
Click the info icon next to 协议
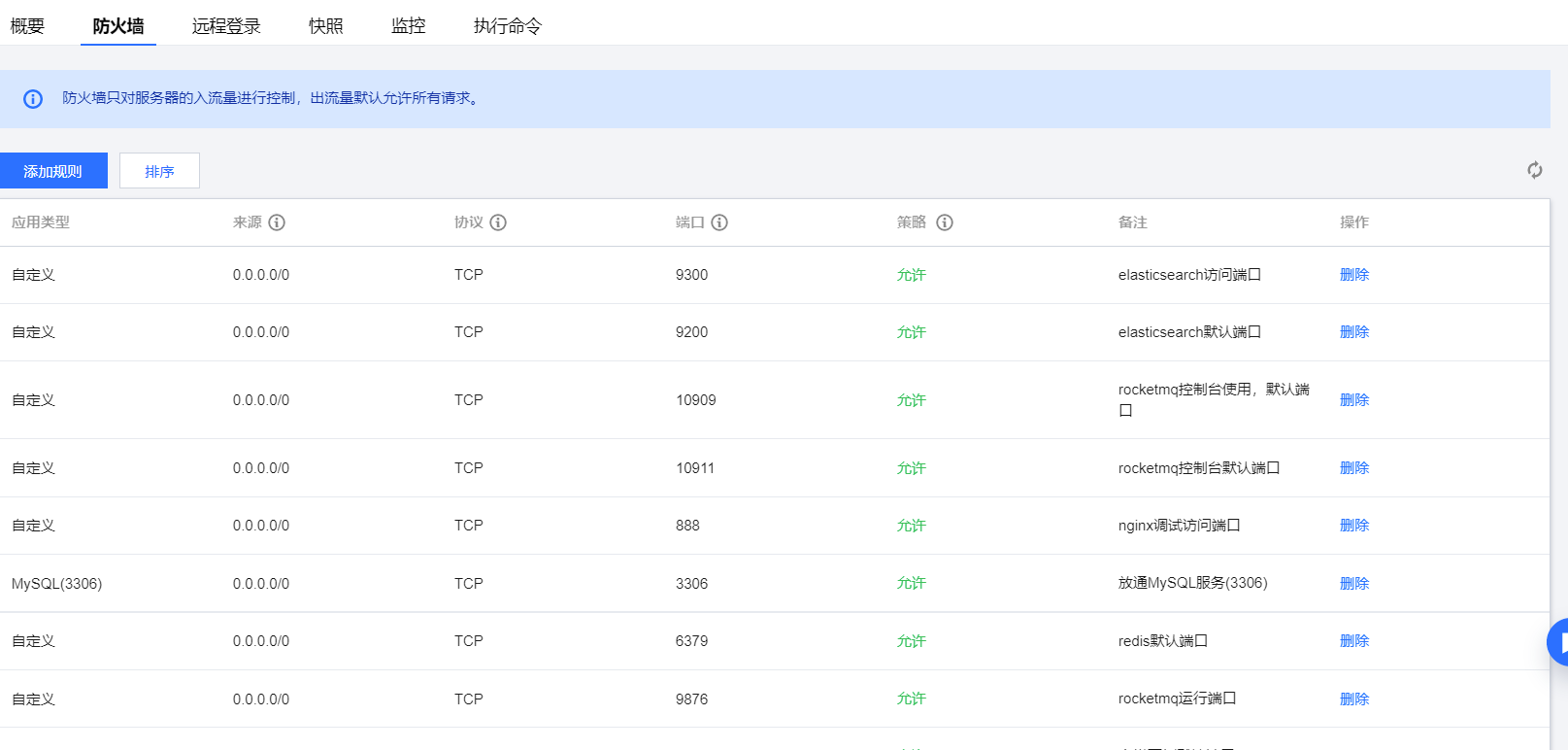pos(498,222)
